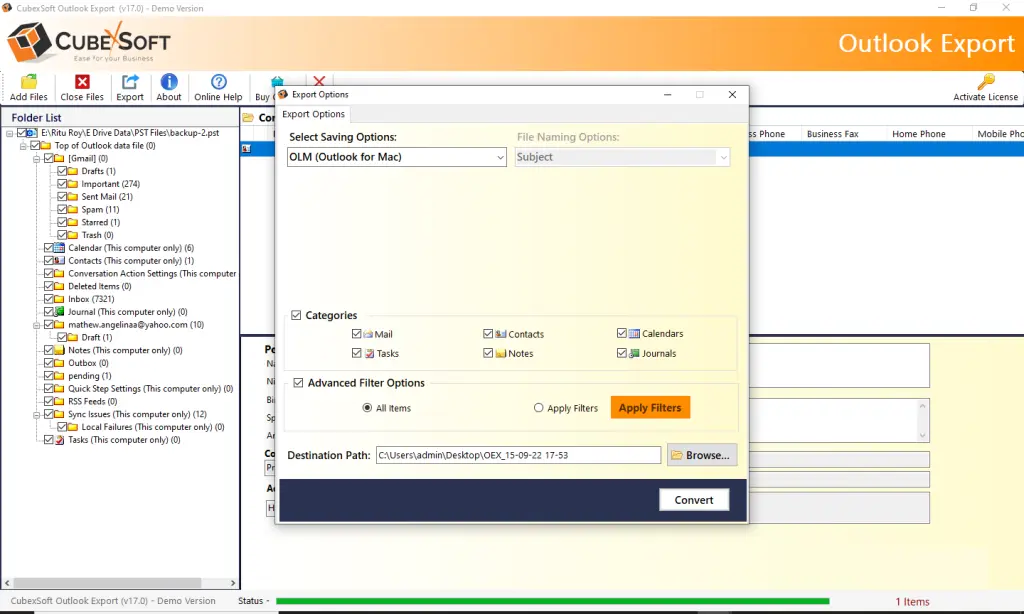Click the CubexSoft logo in the header
The width and height of the screenshot is (1024, 614).
(x=89, y=42)
